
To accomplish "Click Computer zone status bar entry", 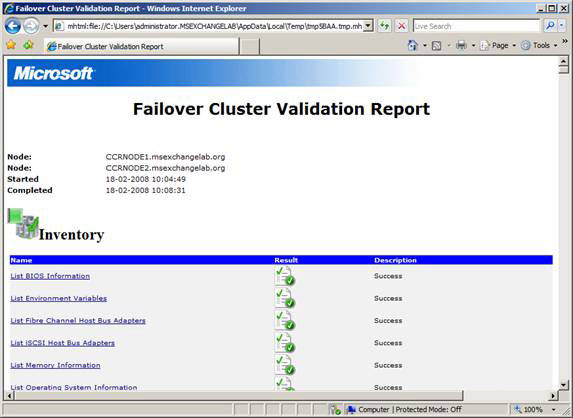I will coord(405,409).
